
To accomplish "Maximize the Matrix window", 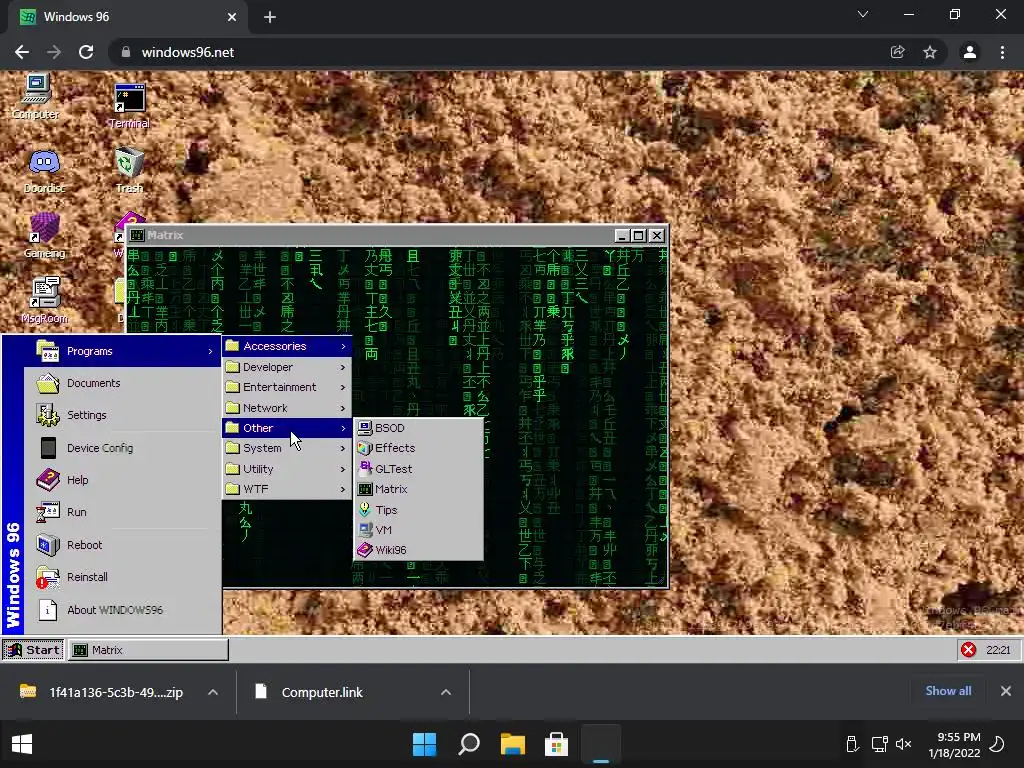I will (639, 236).
